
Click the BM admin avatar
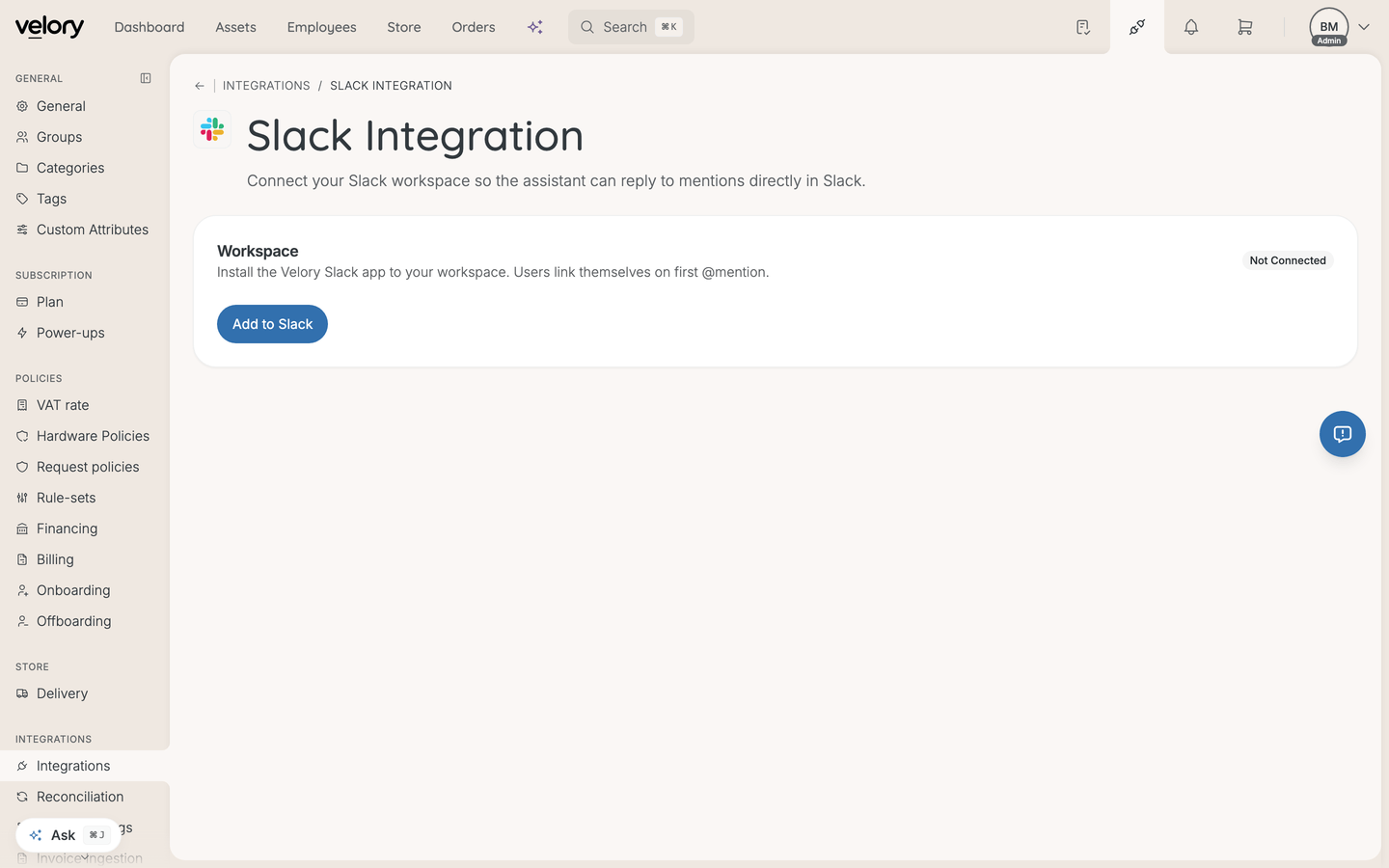[1329, 27]
